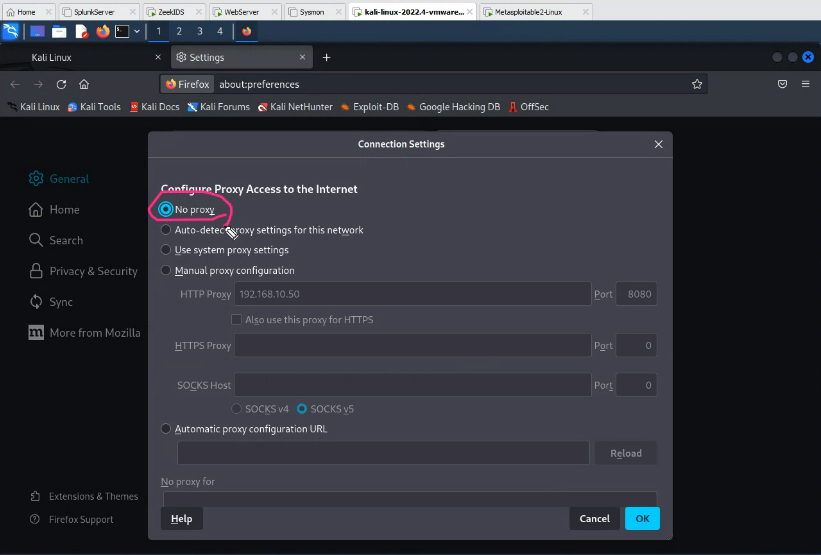
Task: Click the Reload button
Action: 626,453
